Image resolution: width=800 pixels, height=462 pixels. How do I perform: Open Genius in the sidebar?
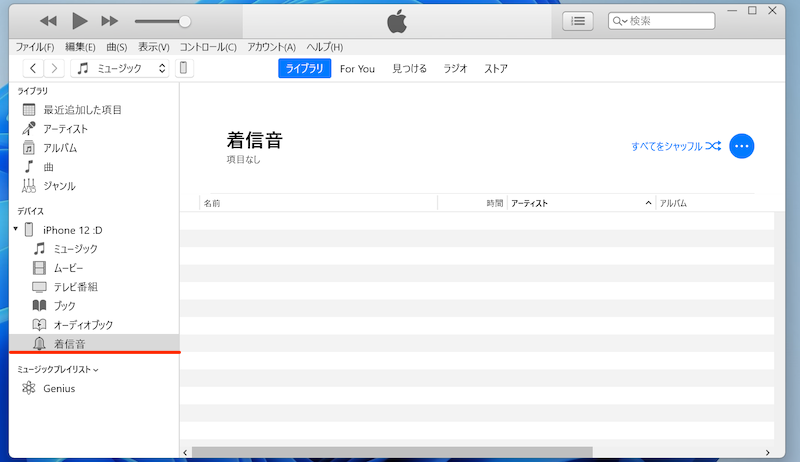point(58,389)
